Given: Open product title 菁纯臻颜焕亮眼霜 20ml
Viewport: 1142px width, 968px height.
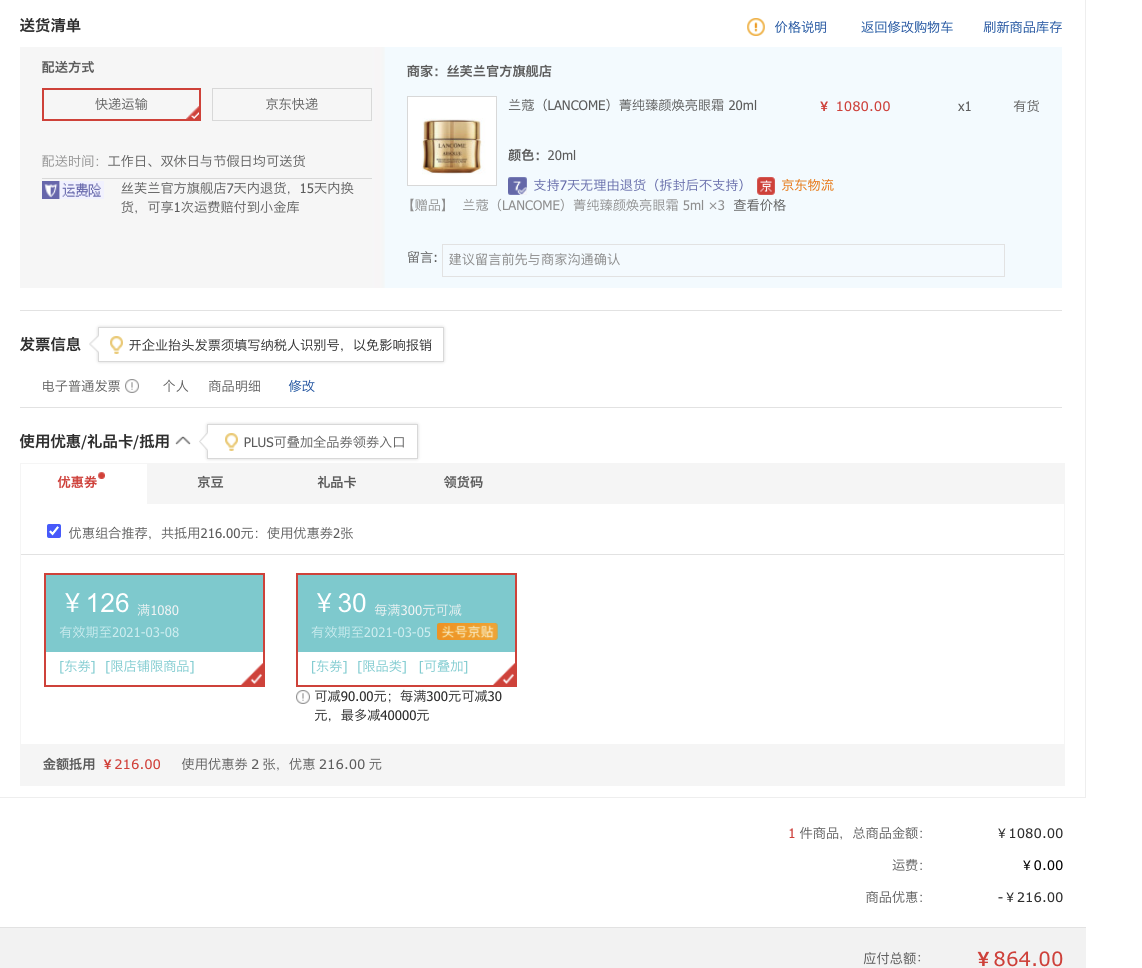Looking at the screenshot, I should coord(632,106).
